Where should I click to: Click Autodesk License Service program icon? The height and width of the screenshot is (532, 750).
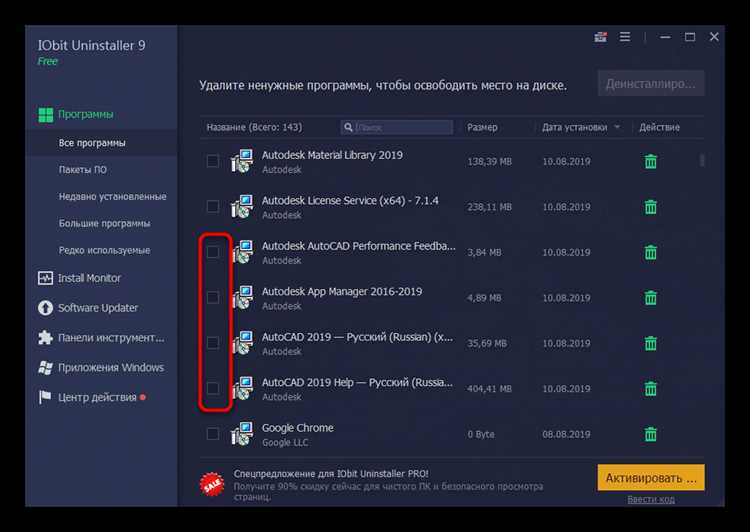pos(242,207)
